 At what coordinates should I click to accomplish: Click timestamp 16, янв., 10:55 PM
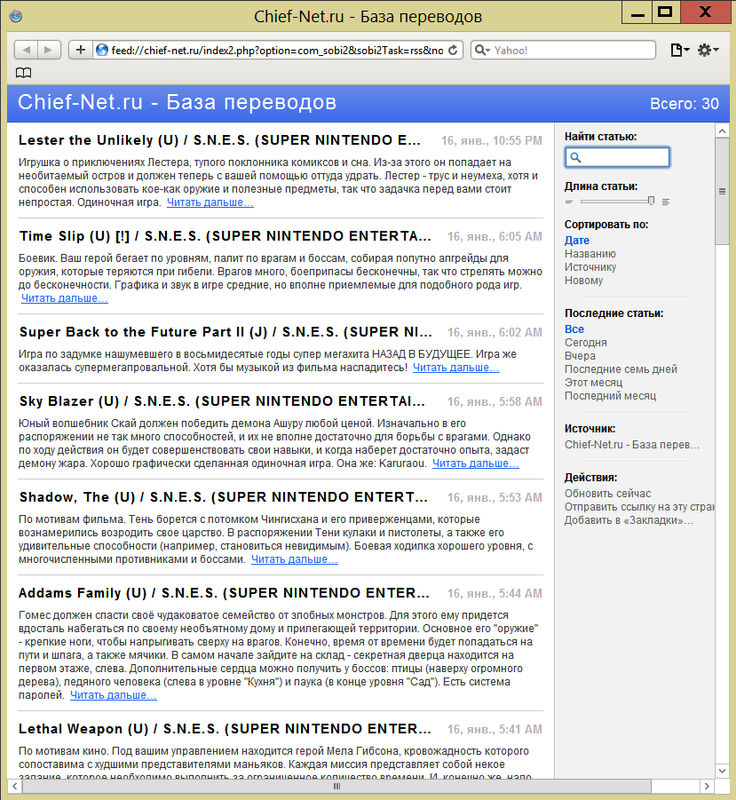coord(491,141)
